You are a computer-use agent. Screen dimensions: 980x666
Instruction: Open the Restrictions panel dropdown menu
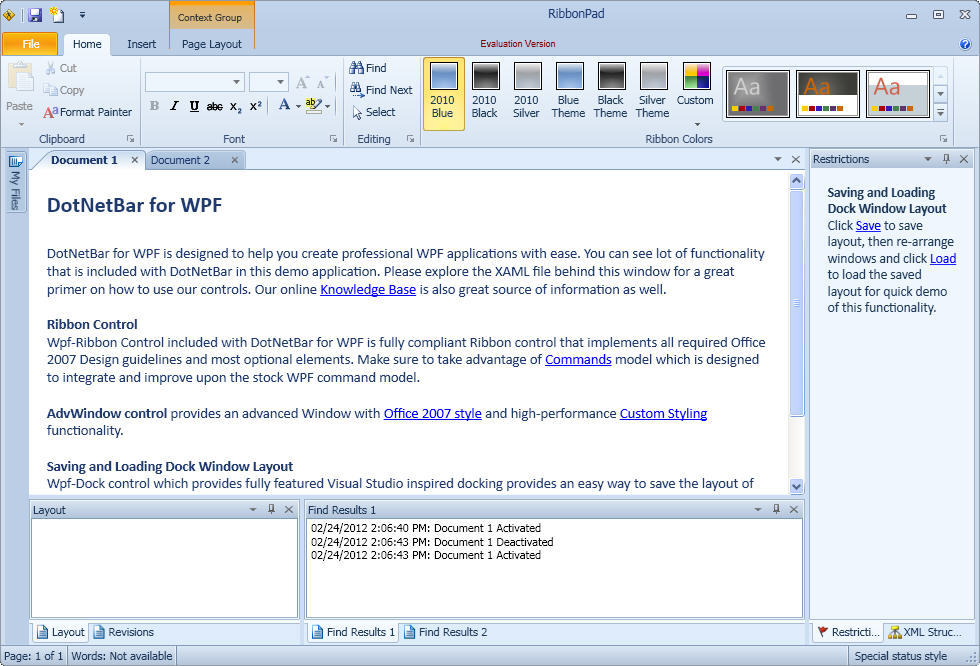928,159
